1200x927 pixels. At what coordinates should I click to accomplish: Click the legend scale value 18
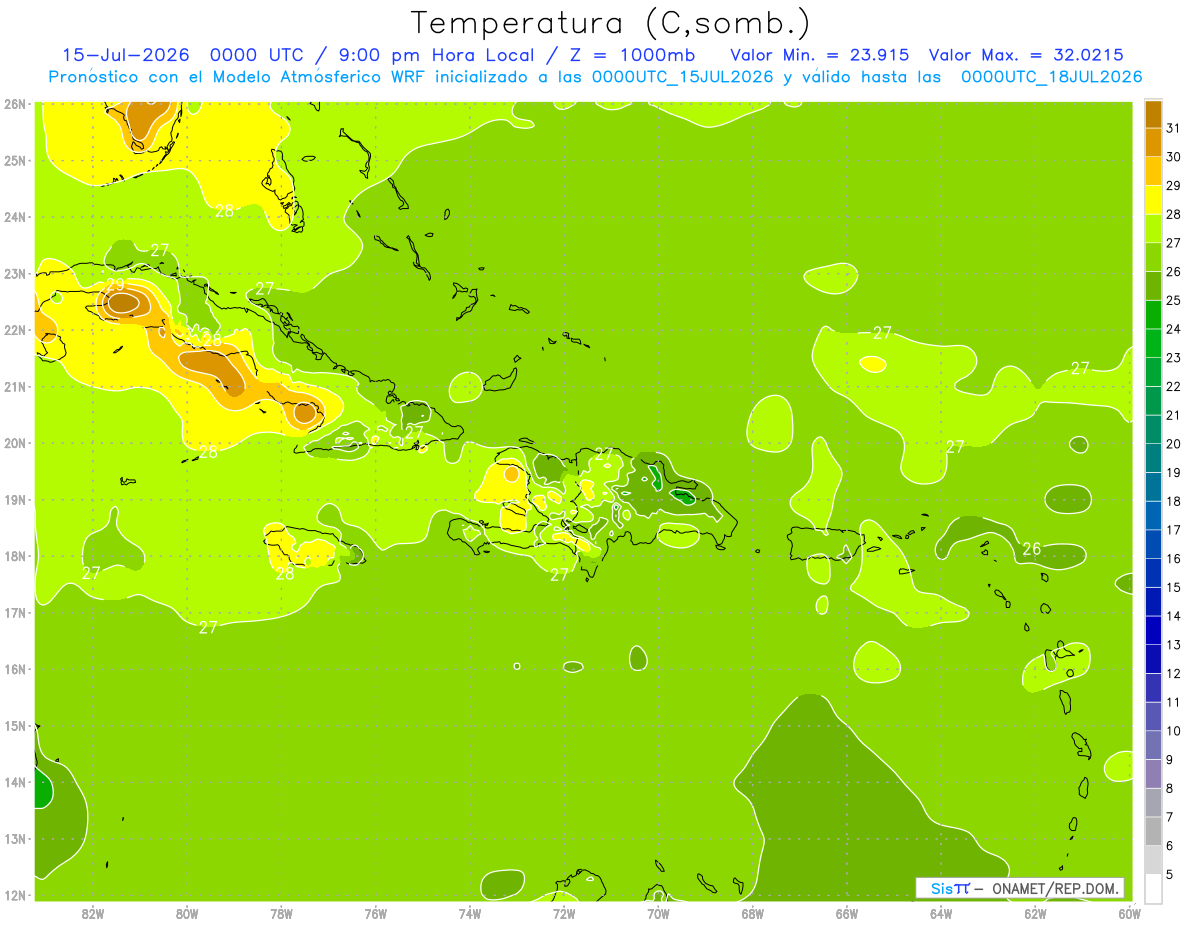coord(1173,501)
